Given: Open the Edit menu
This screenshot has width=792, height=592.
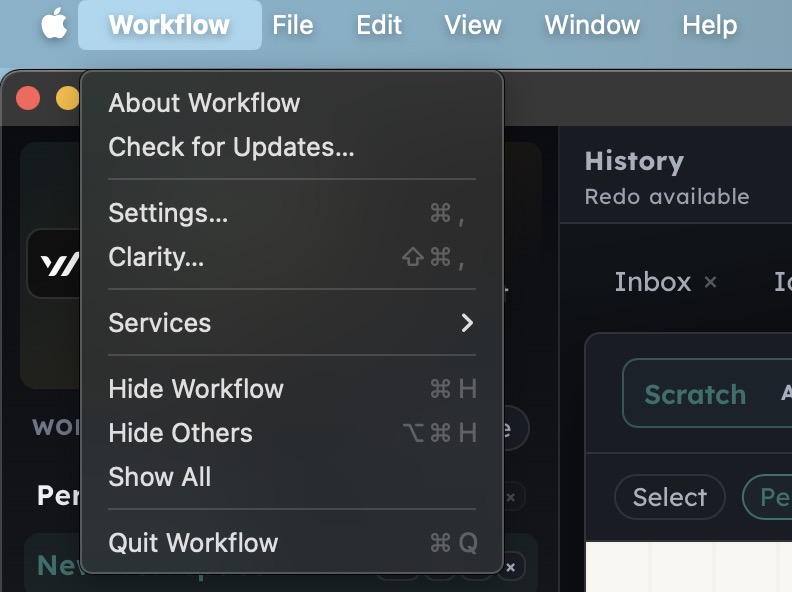Looking at the screenshot, I should [379, 25].
